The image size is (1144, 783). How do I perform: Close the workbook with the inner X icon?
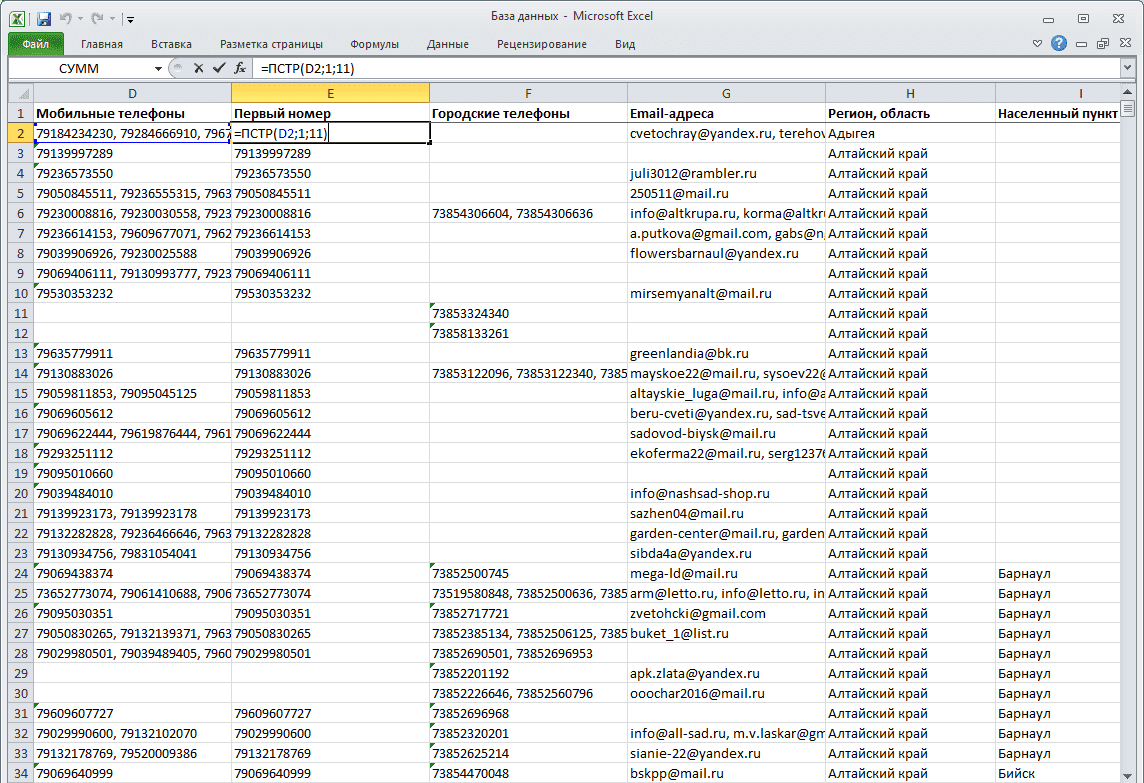[1125, 44]
